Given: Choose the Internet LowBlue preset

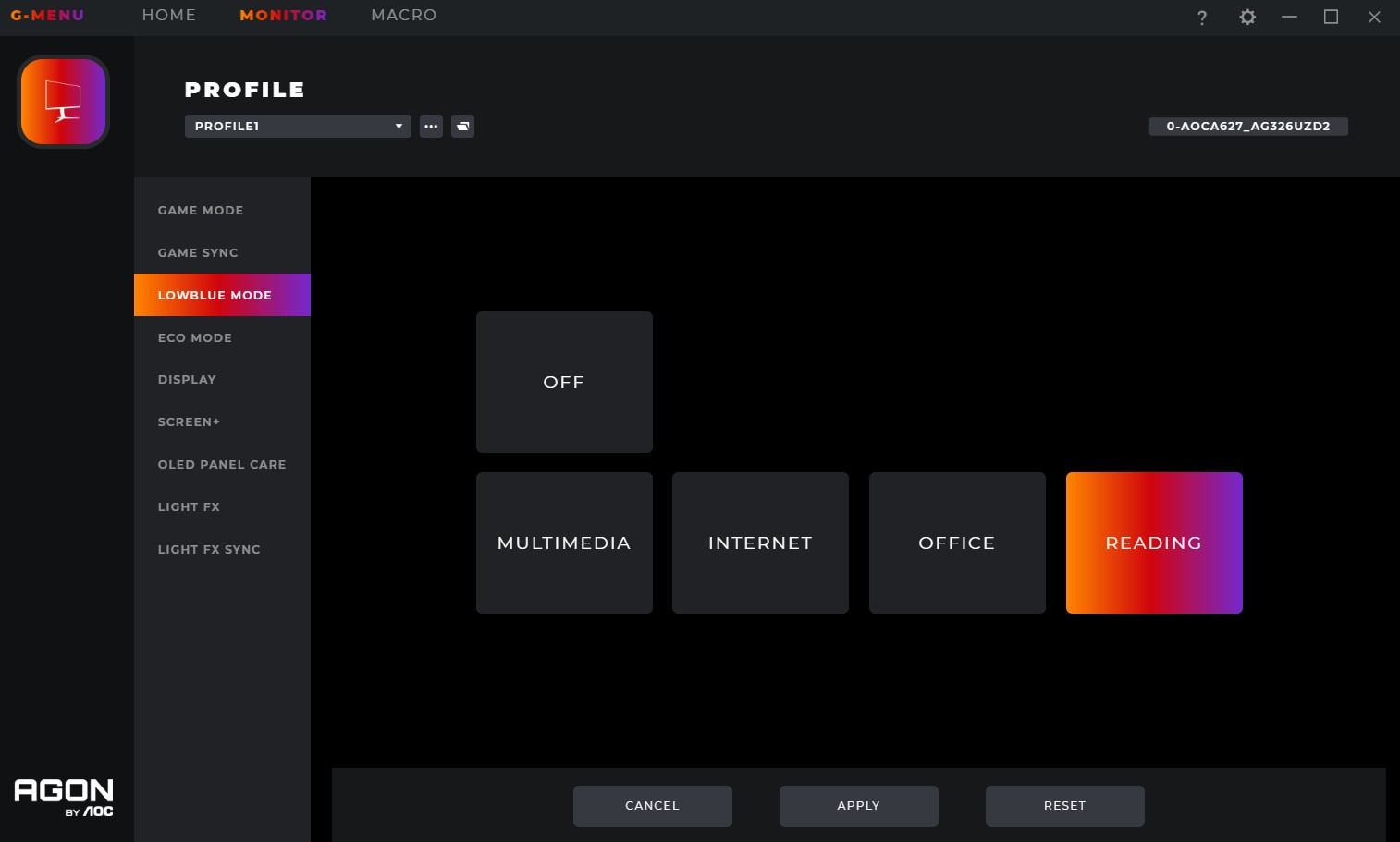Looking at the screenshot, I should point(760,543).
